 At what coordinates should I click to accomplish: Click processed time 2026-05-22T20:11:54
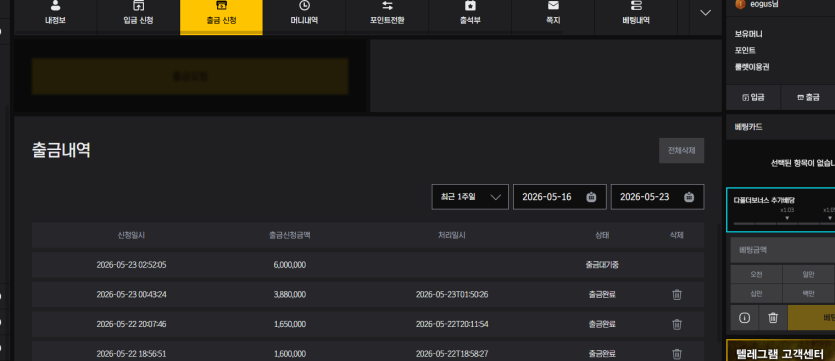tap(452, 324)
